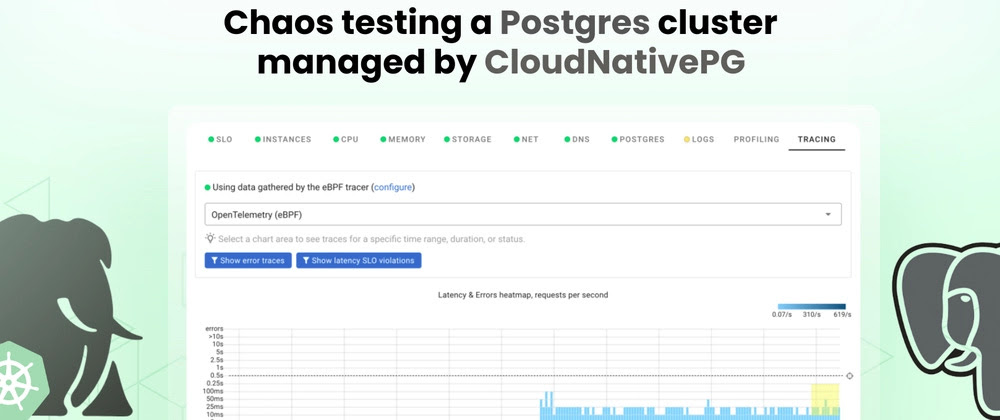Switch to the PROFILING tab
The height and width of the screenshot is (420, 1000).
756,139
